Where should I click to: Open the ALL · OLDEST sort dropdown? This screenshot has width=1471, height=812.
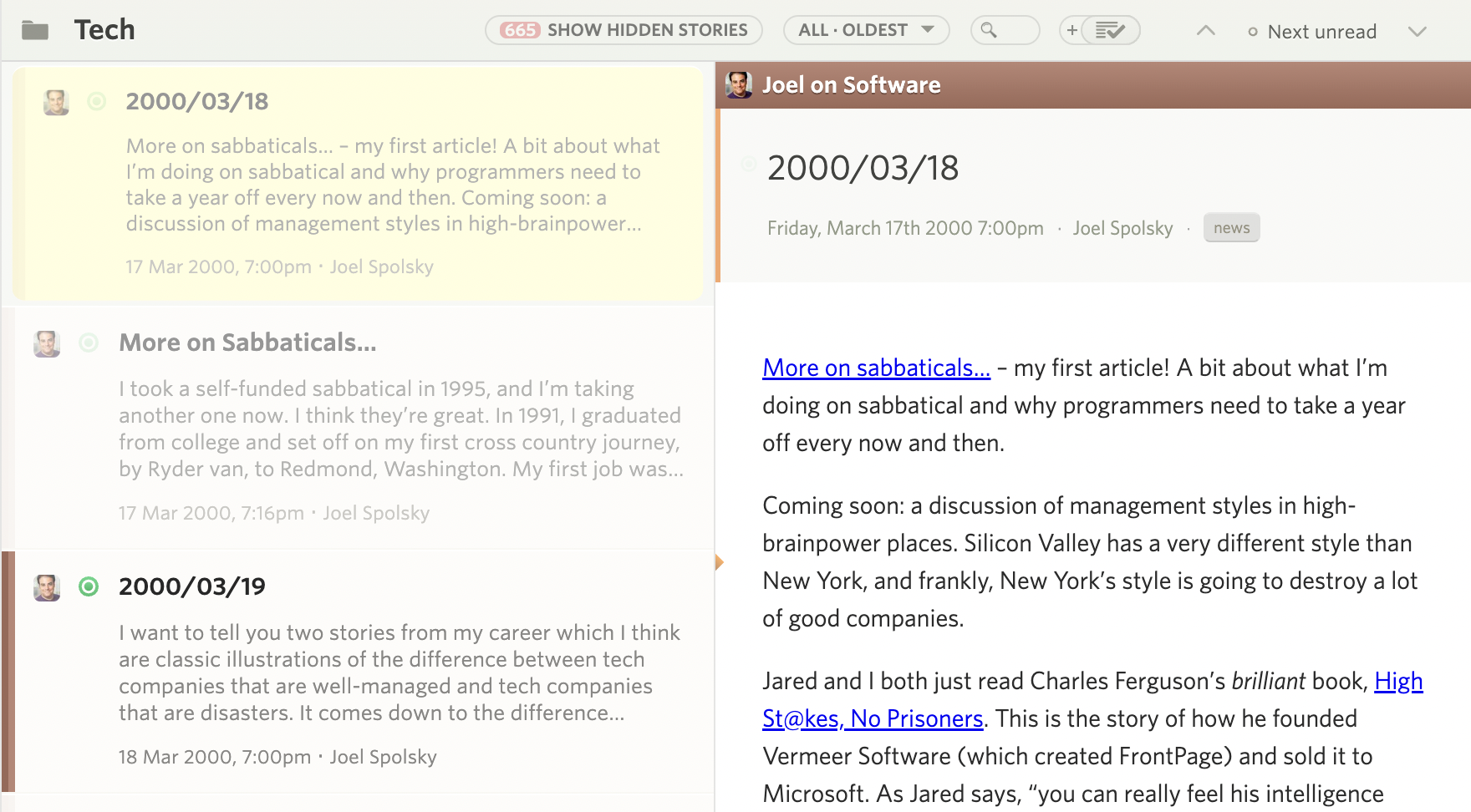coord(866,29)
